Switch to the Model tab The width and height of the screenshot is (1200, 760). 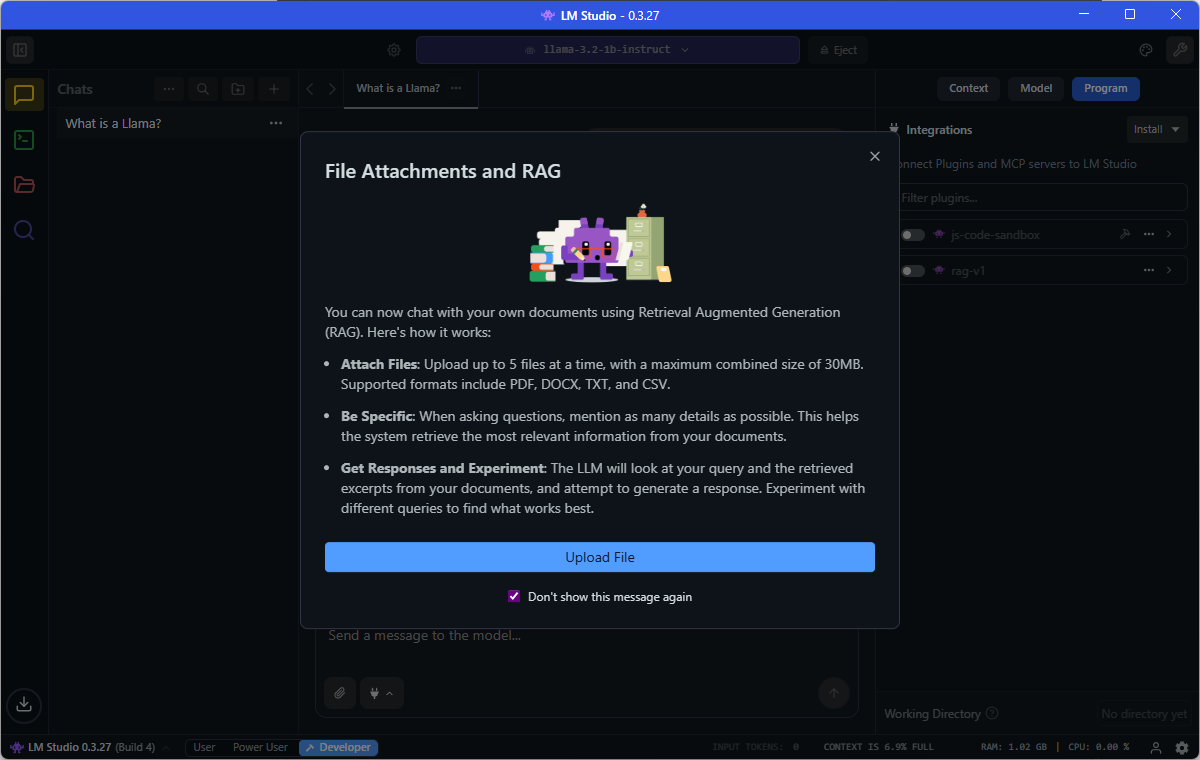click(1036, 88)
